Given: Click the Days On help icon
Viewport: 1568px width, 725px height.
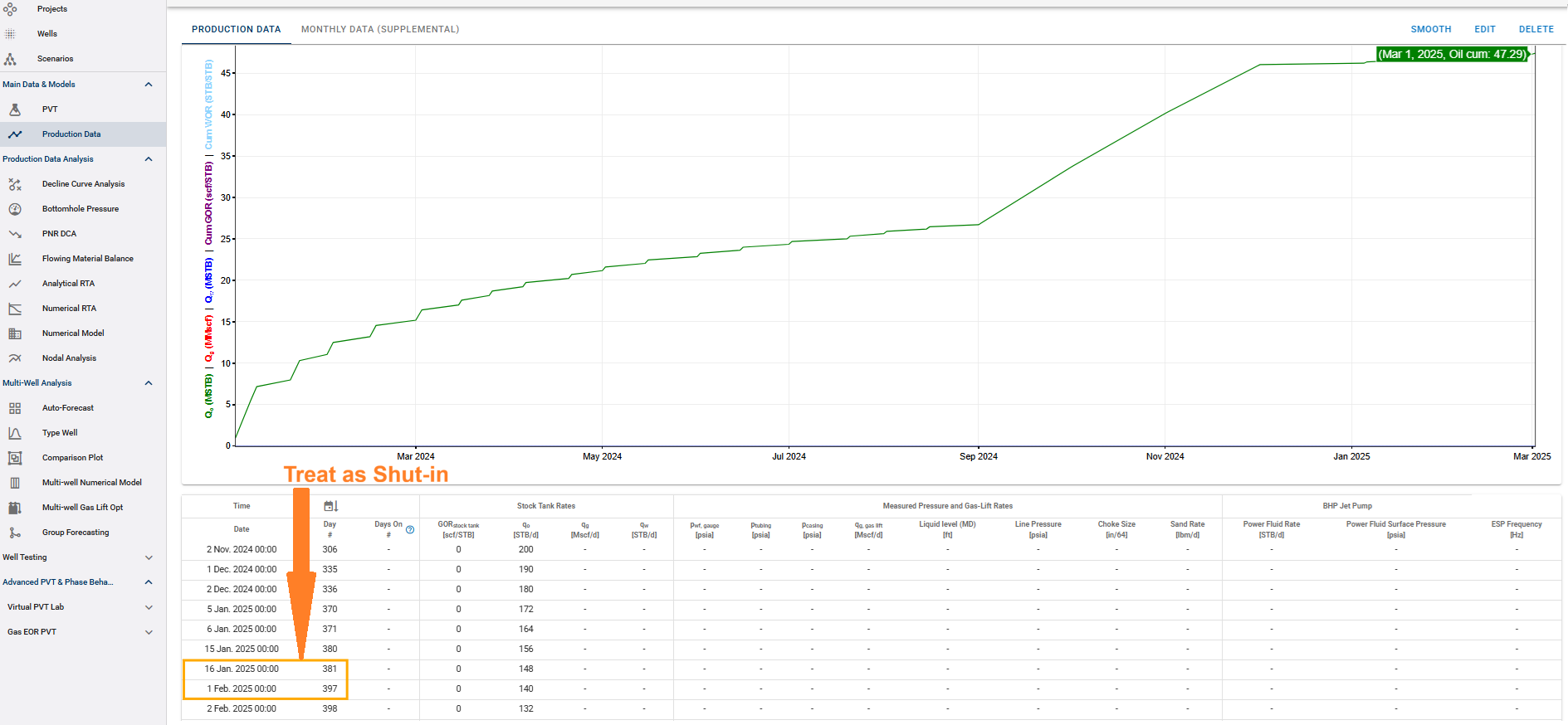Looking at the screenshot, I should (410, 529).
